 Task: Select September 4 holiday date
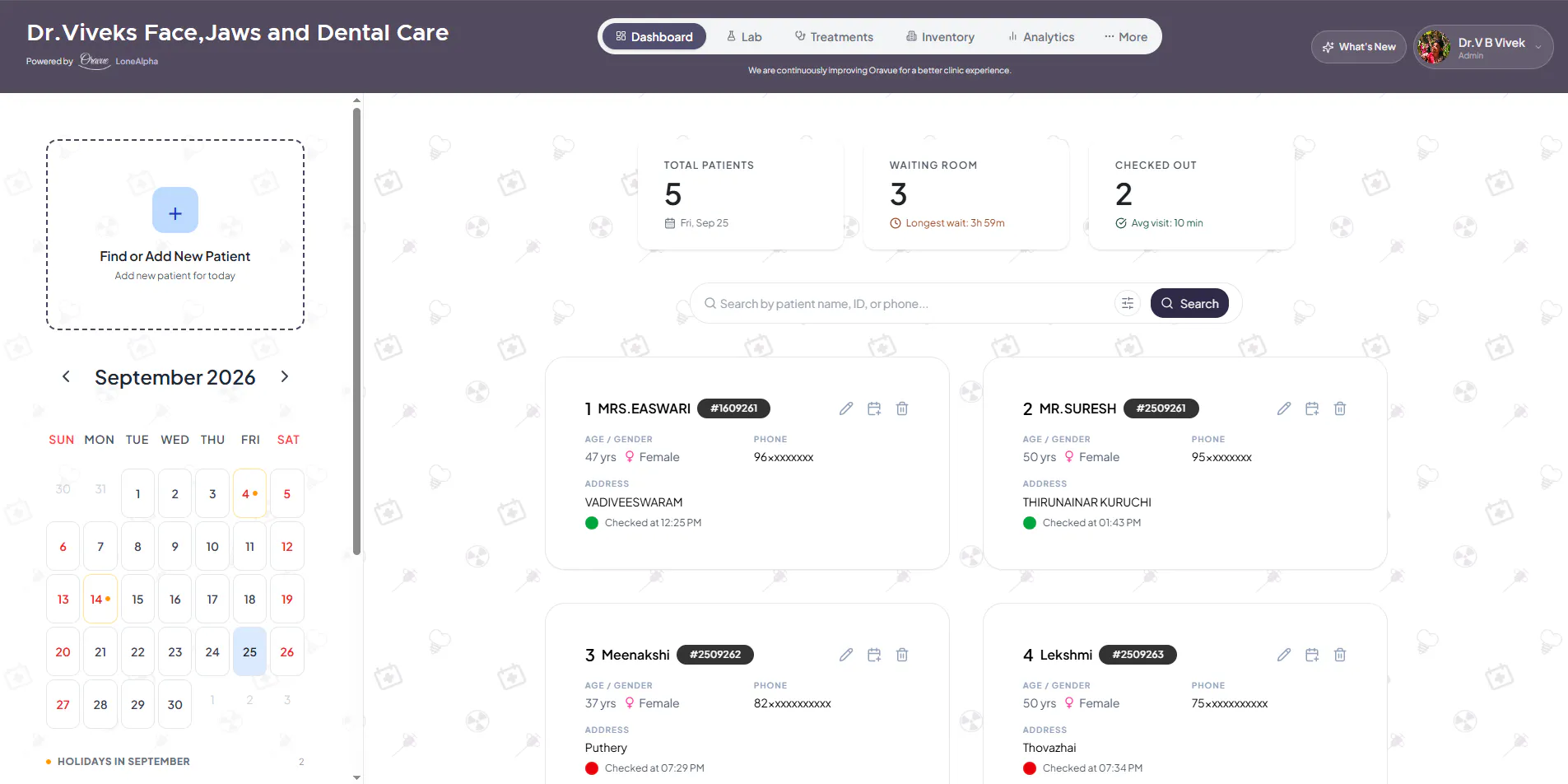pos(249,493)
